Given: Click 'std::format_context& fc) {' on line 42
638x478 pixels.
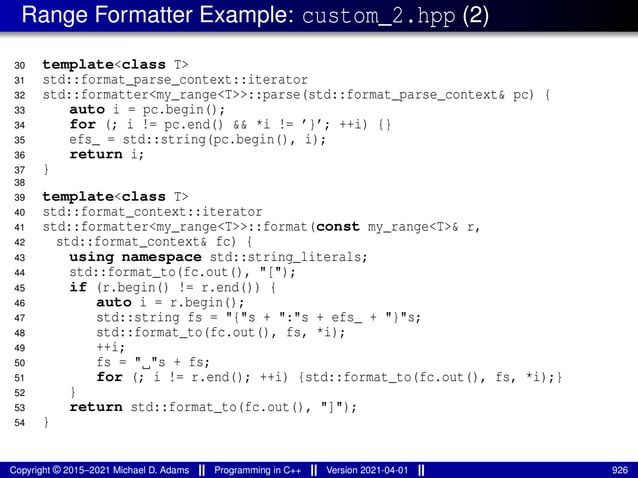Looking at the screenshot, I should pyautogui.click(x=154, y=242).
